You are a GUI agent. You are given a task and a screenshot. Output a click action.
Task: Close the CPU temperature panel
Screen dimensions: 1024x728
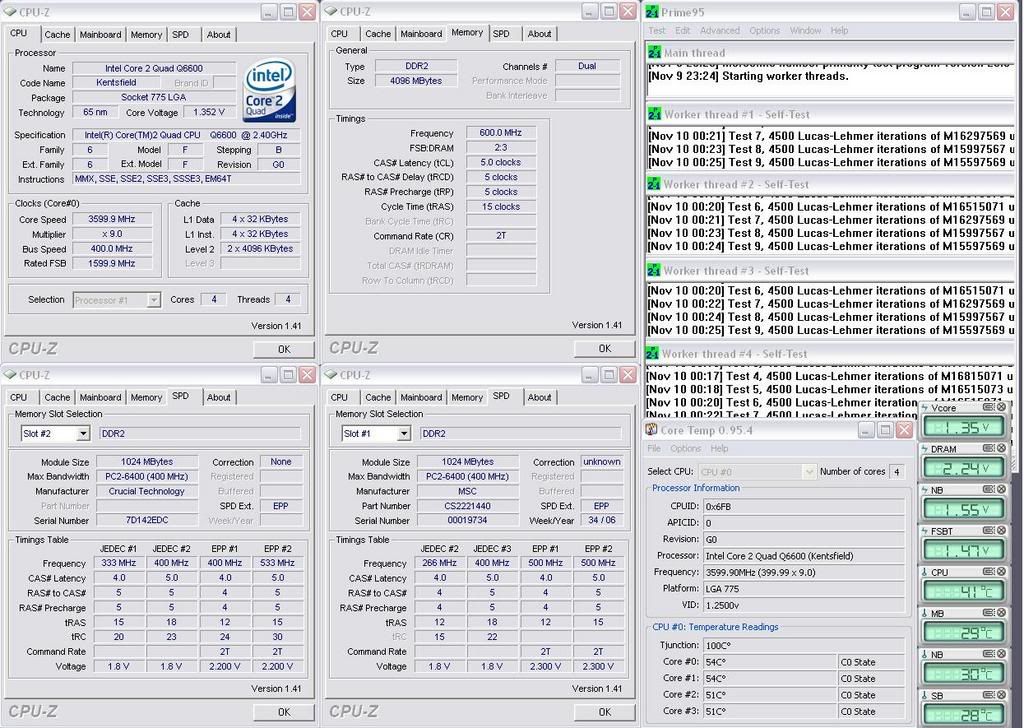point(1001,571)
